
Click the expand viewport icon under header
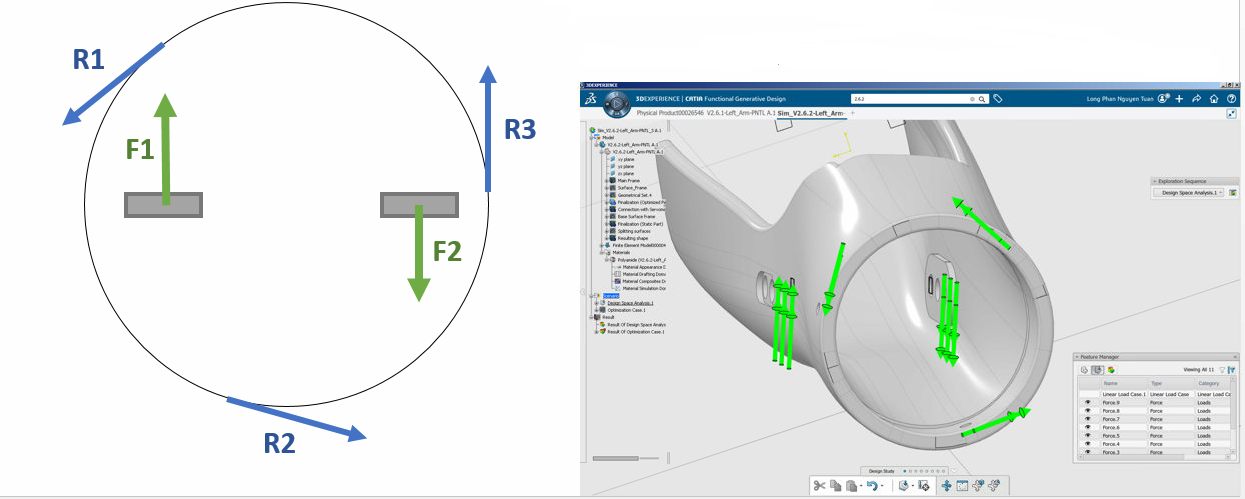point(1231,114)
